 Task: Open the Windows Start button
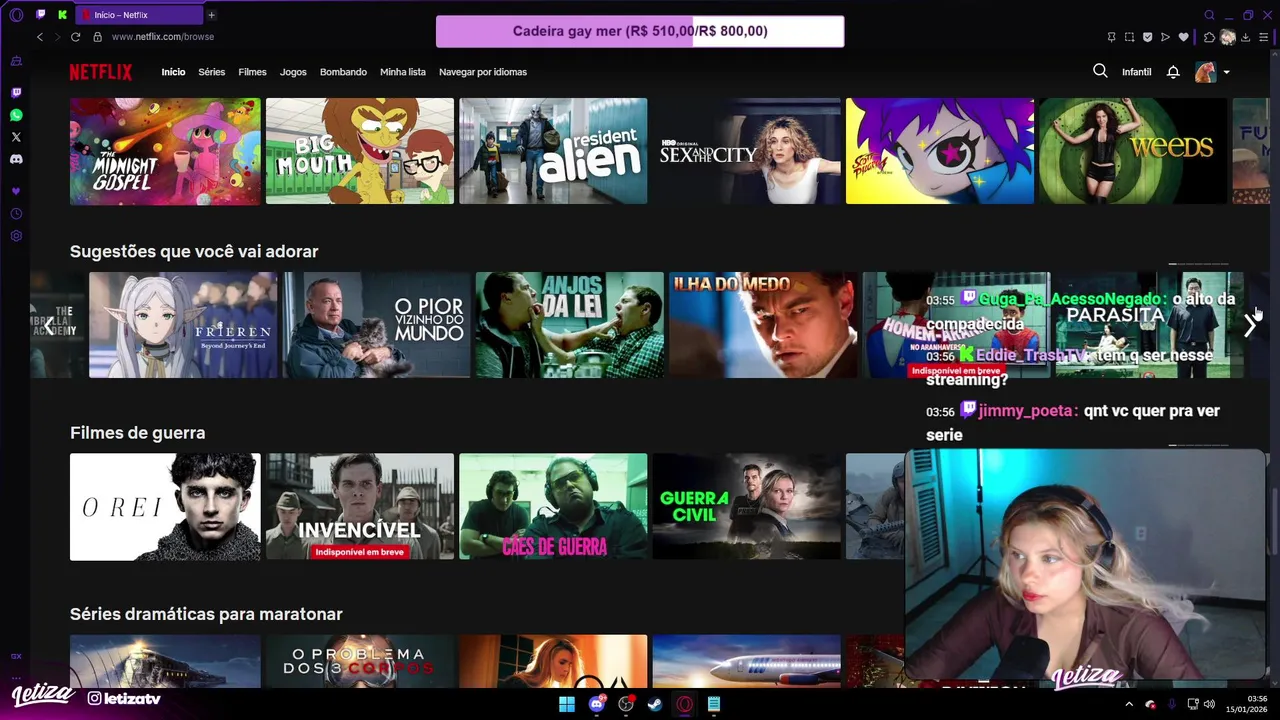coord(567,704)
